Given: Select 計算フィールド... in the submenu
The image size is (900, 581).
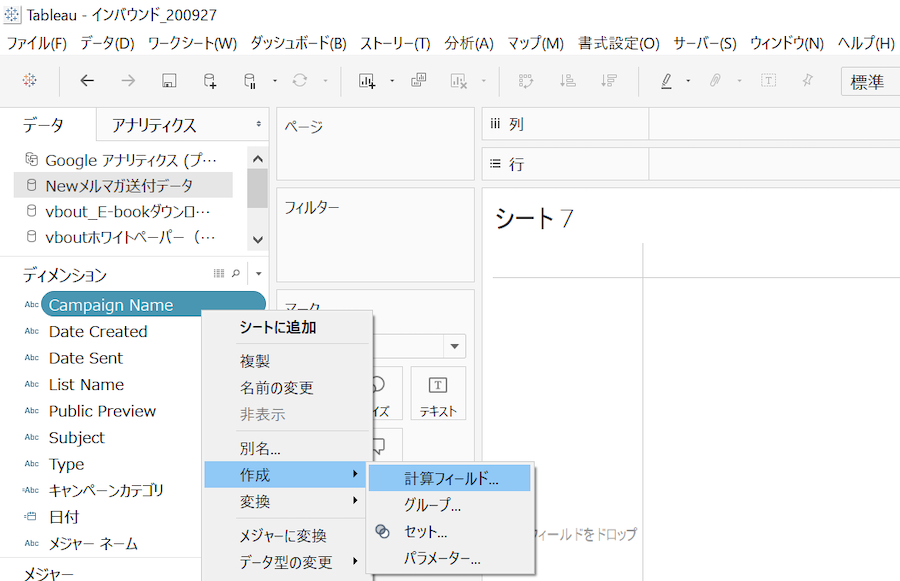Looking at the screenshot, I should pos(451,478).
